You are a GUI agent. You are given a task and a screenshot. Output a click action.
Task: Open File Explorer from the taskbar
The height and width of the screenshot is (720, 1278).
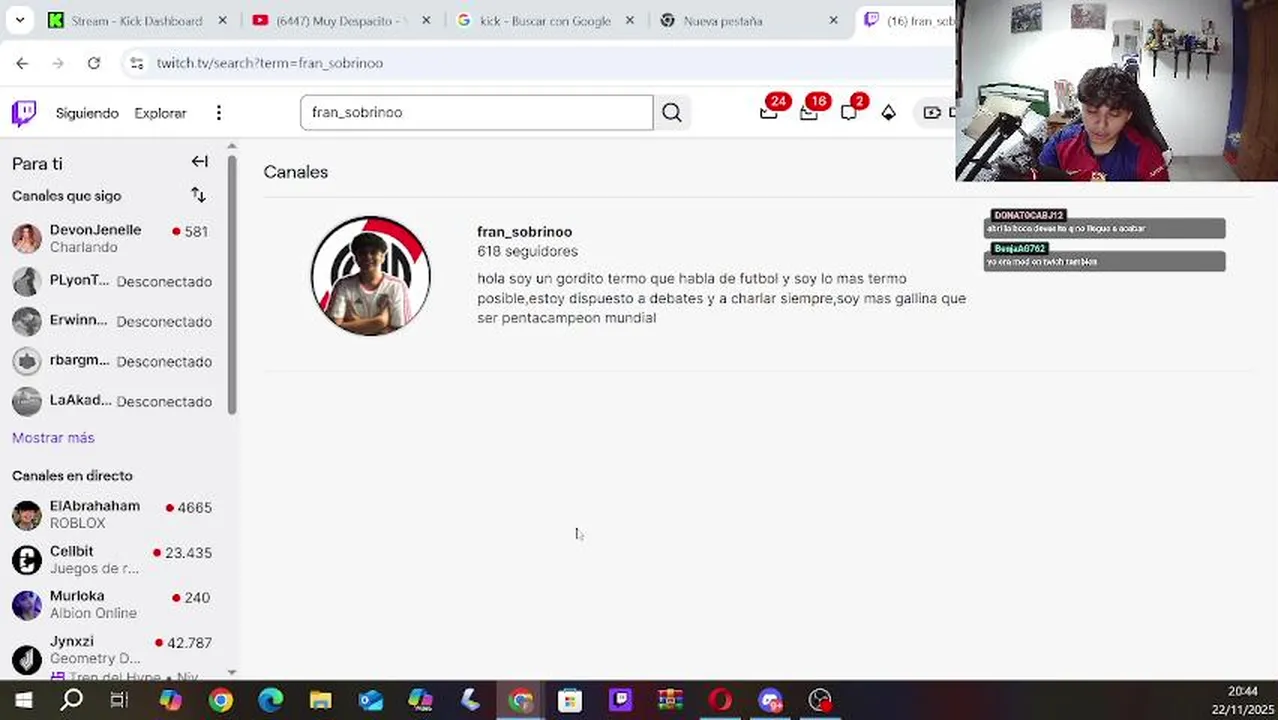[320, 700]
